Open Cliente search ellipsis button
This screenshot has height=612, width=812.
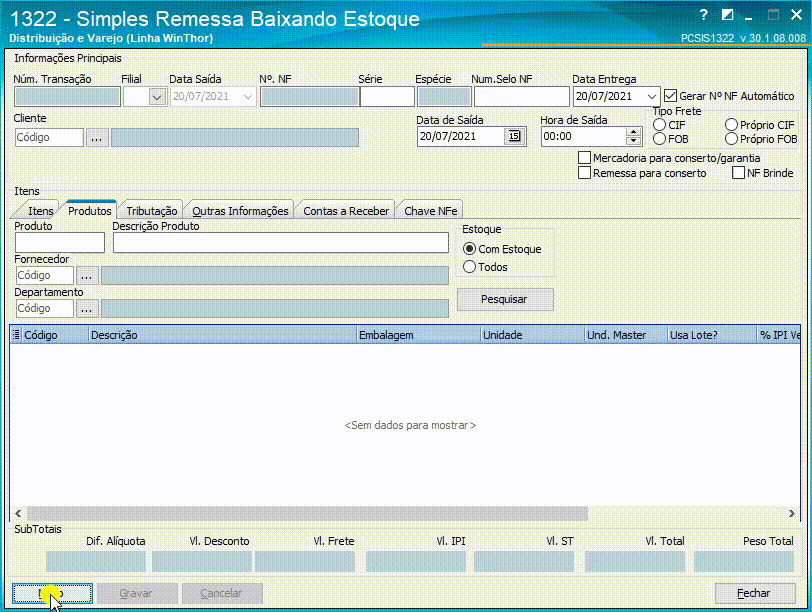pos(97,138)
